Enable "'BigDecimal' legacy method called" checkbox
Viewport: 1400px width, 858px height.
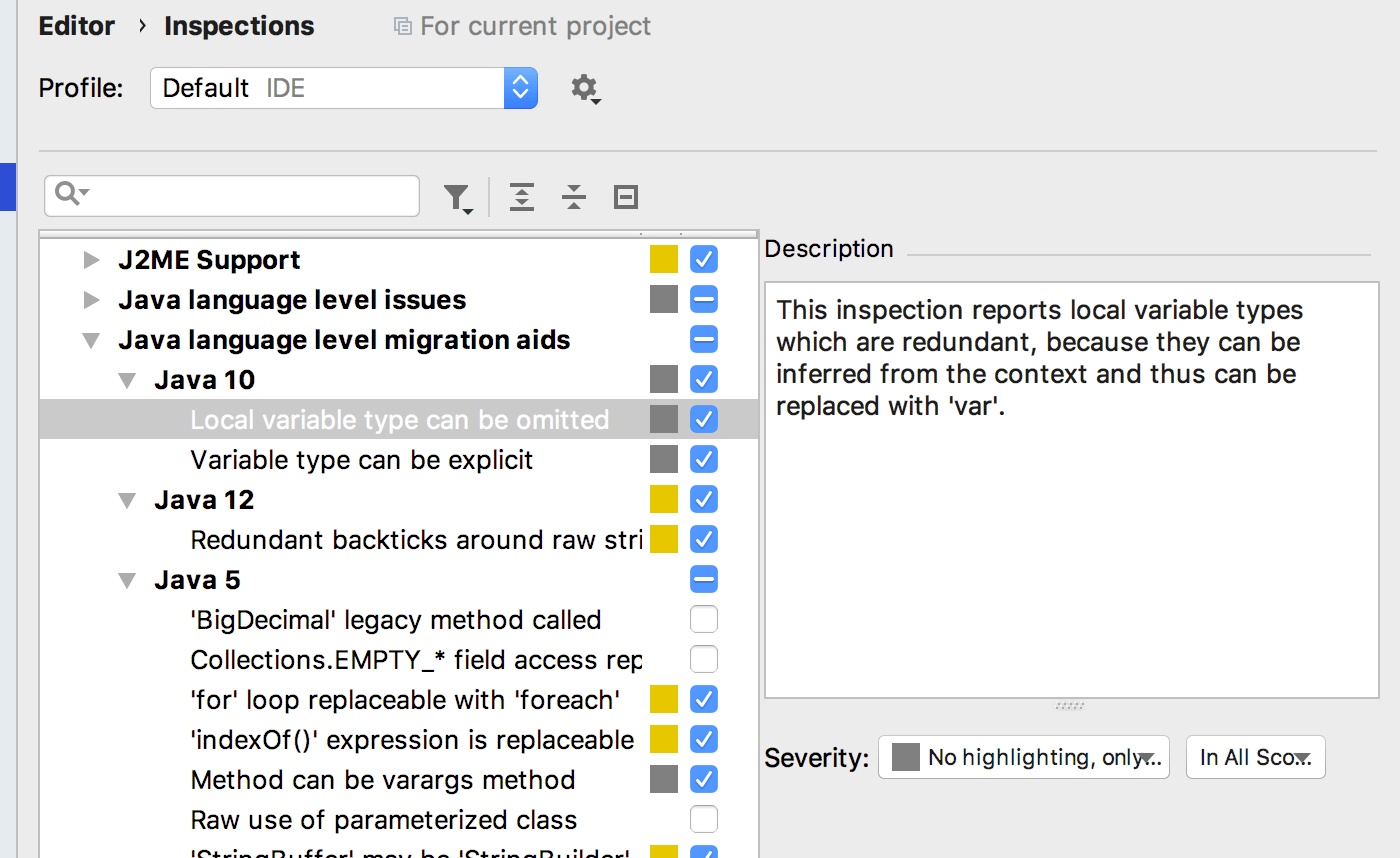704,620
